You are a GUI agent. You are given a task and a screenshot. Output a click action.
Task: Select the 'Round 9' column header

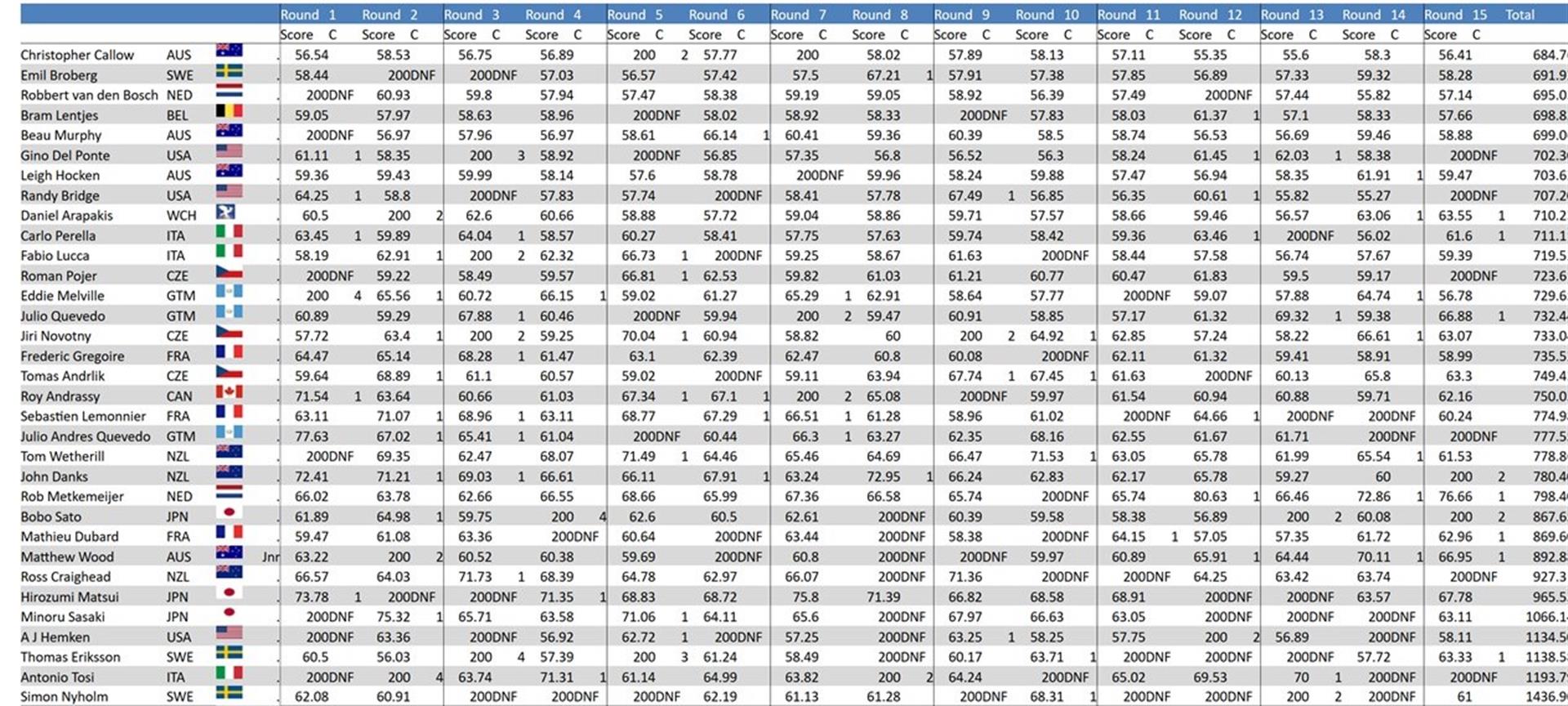pyautogui.click(x=961, y=15)
